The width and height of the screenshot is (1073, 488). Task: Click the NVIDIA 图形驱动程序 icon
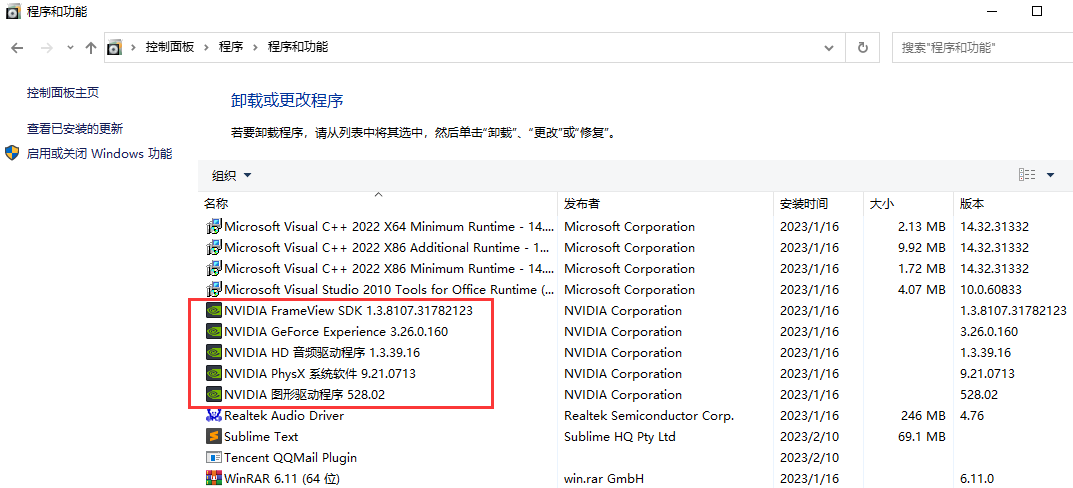pos(214,395)
